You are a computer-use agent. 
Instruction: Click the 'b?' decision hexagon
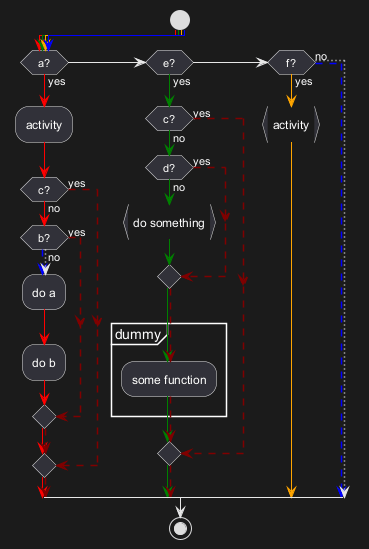pos(44,238)
